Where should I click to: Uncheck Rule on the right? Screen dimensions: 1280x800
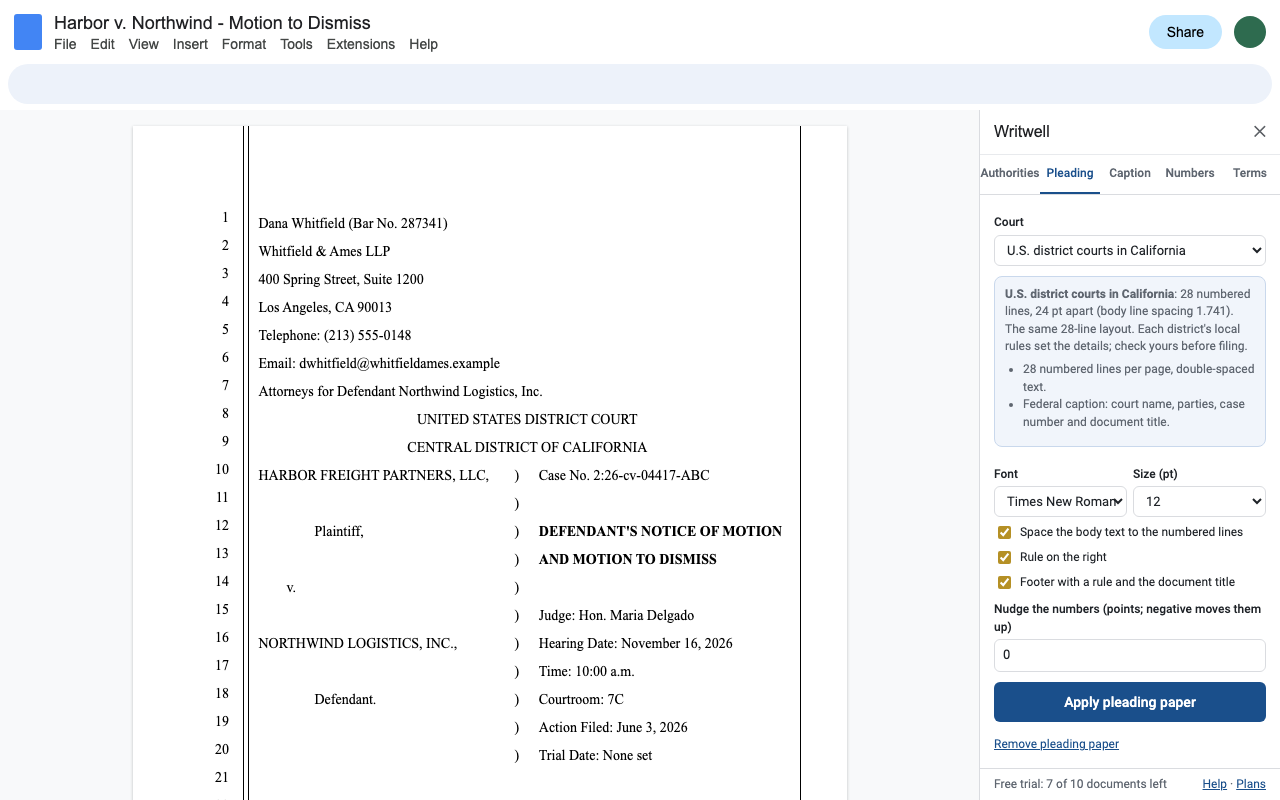pyautogui.click(x=1004, y=557)
